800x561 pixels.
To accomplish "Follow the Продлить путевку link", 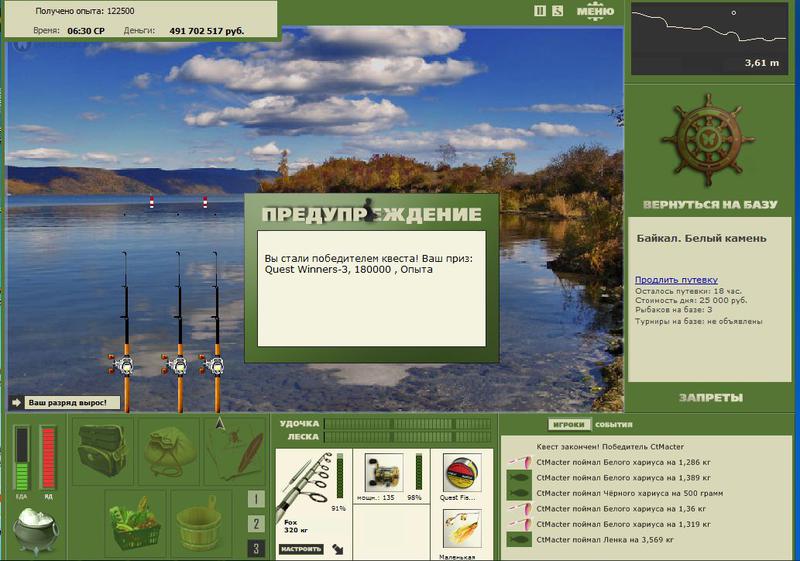I will coord(676,279).
